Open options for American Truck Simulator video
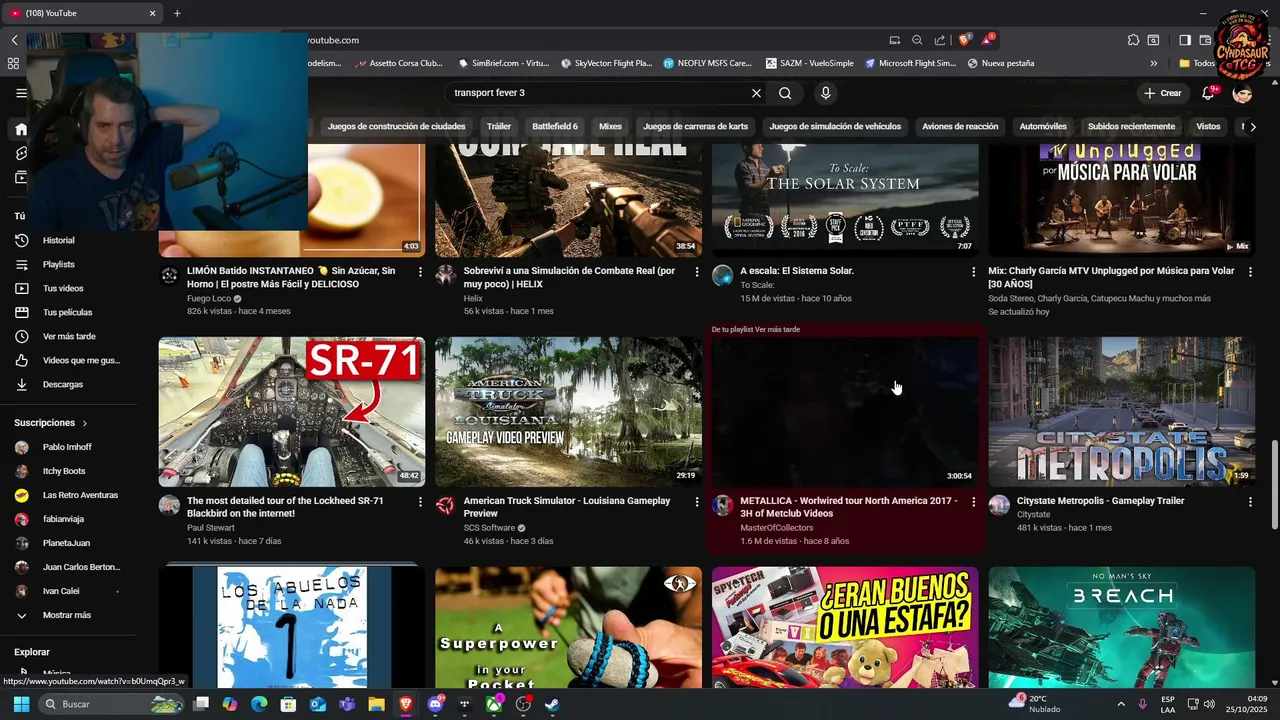Viewport: 1280px width, 720px height. pos(697,502)
